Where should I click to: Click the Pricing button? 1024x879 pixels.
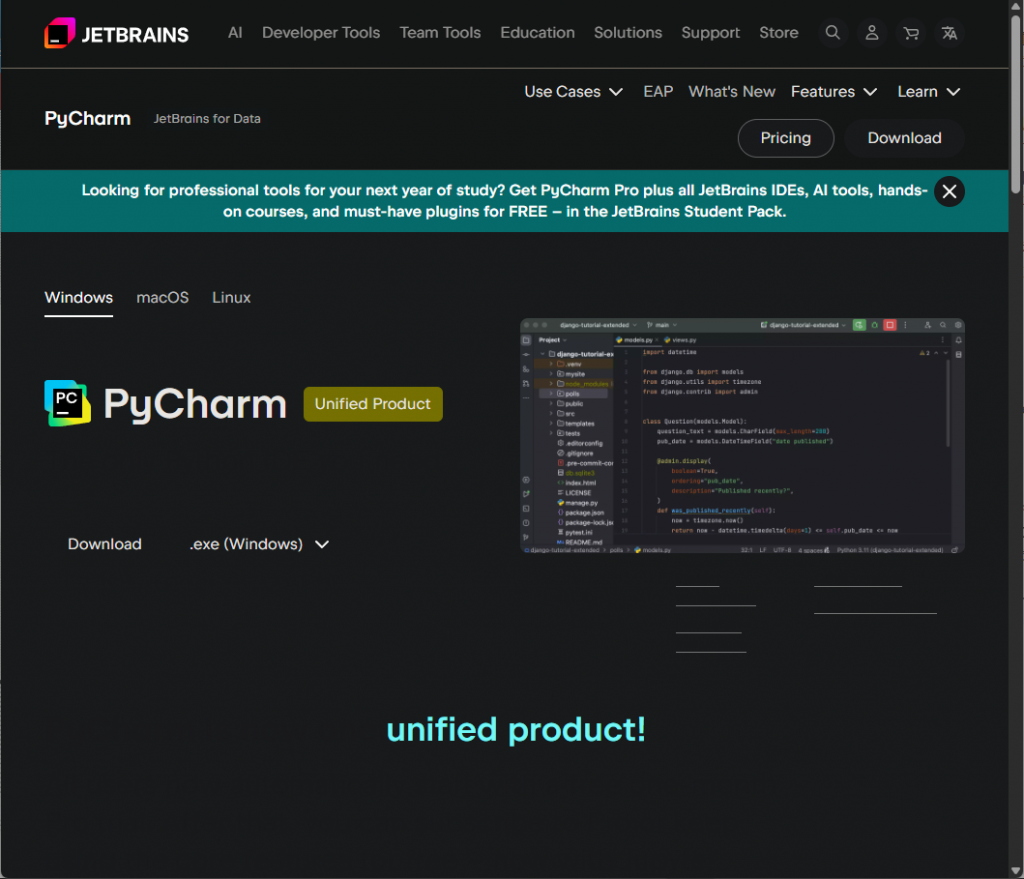click(786, 138)
